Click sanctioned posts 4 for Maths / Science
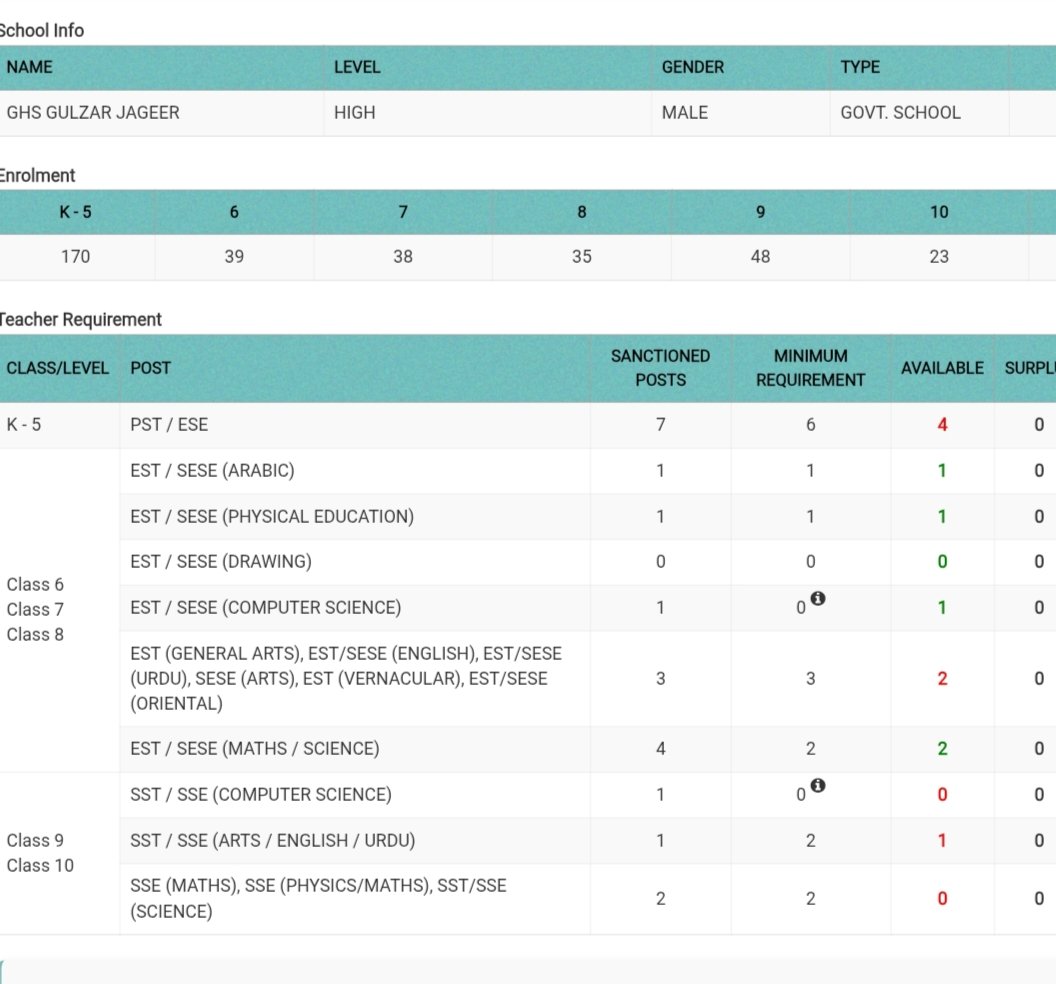This screenshot has width=1056, height=984. [x=660, y=749]
